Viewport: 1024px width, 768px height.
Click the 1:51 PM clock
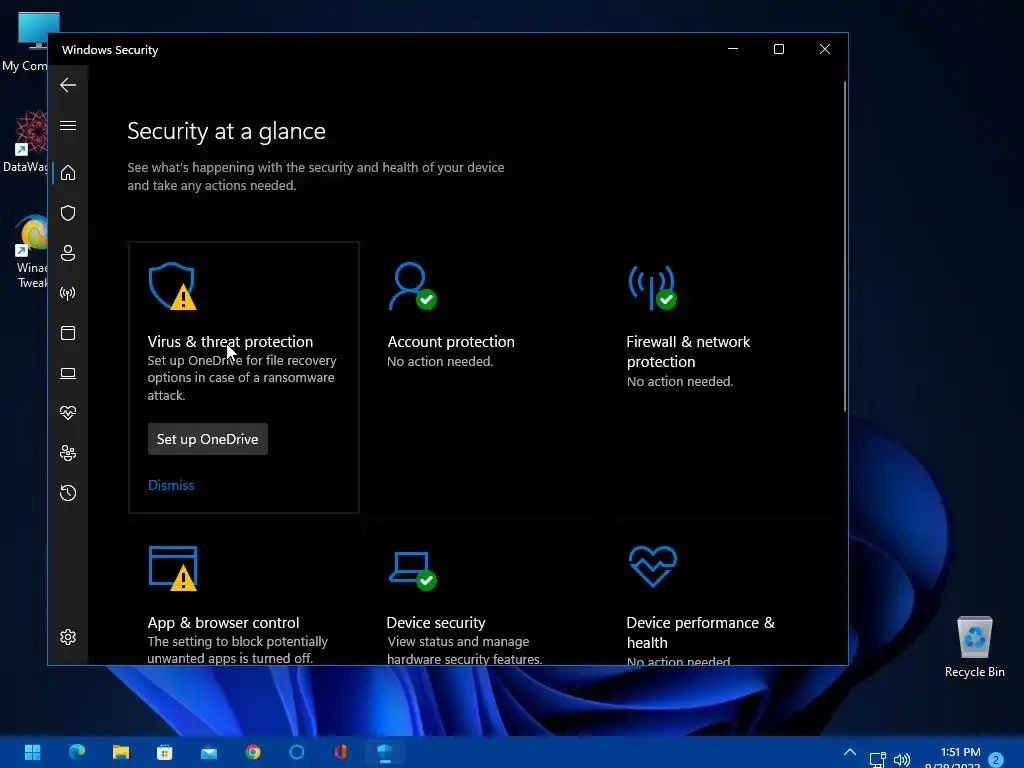(x=960, y=752)
